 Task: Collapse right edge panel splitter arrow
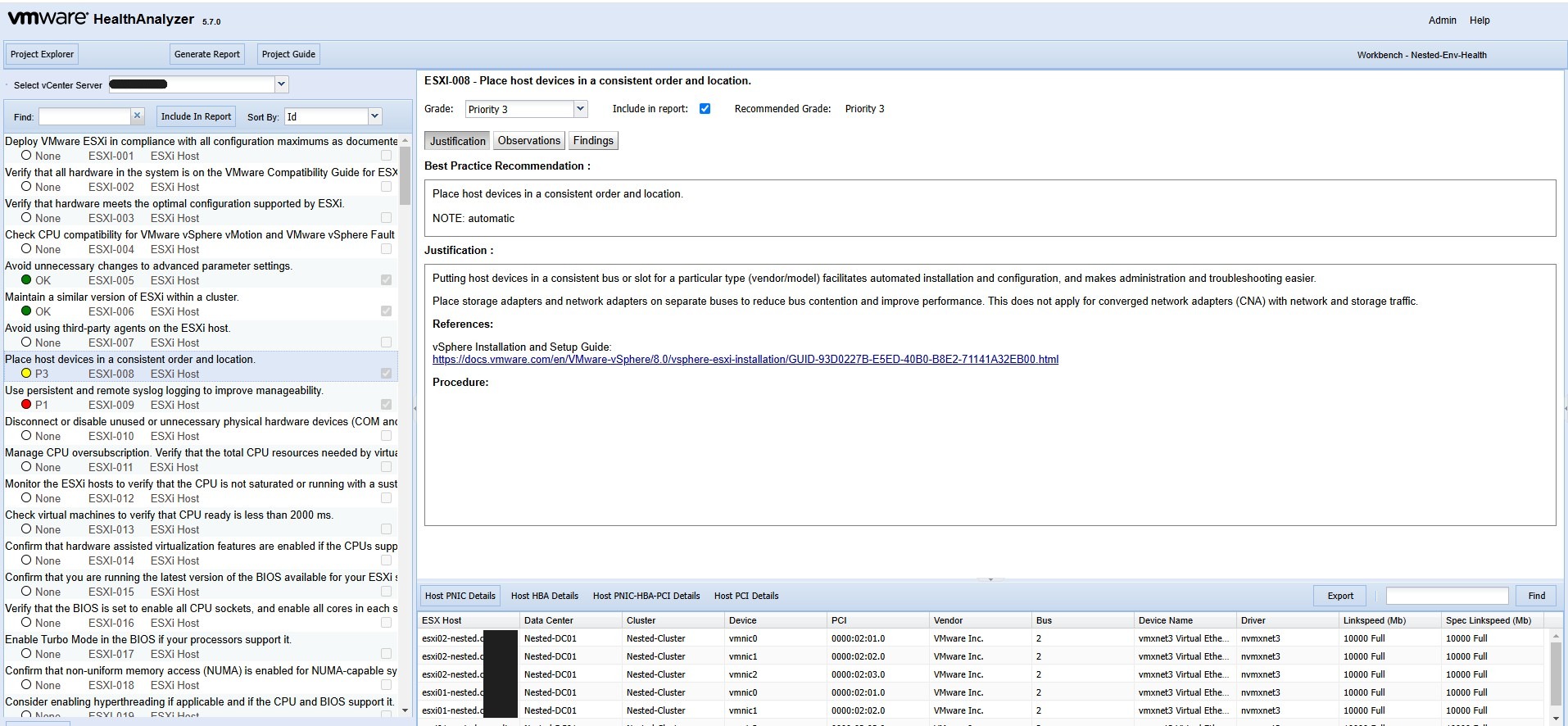(1565, 408)
